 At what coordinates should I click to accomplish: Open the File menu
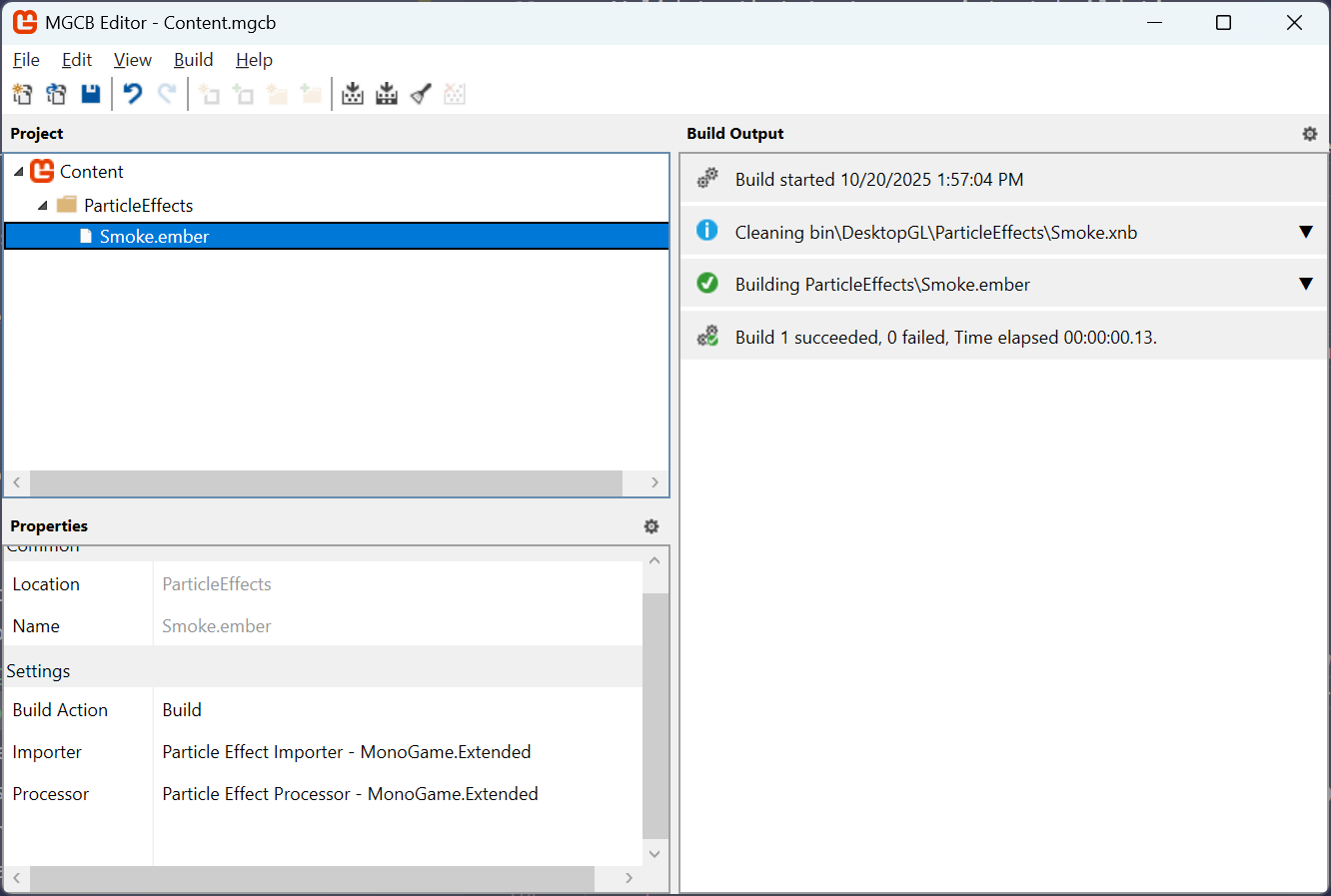[x=26, y=60]
